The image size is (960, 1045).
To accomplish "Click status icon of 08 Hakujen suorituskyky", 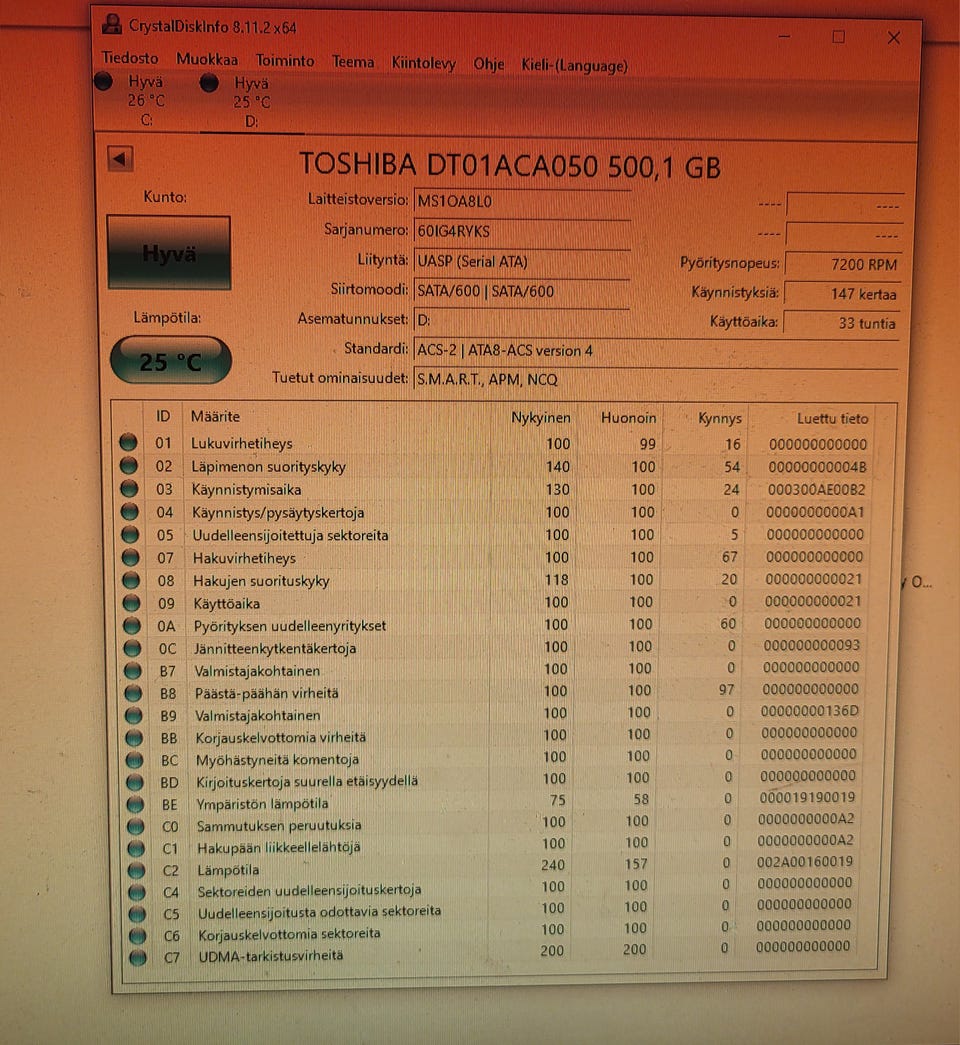I will pos(131,580).
